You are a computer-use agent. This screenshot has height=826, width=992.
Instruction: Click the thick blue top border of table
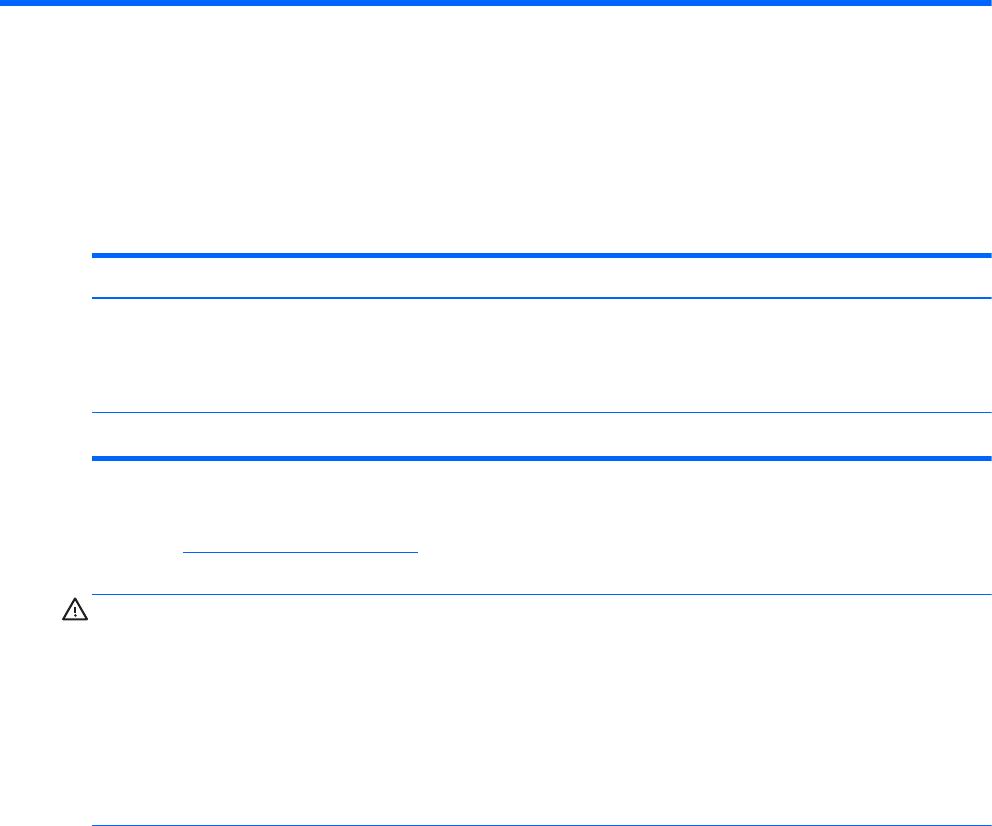535,256
